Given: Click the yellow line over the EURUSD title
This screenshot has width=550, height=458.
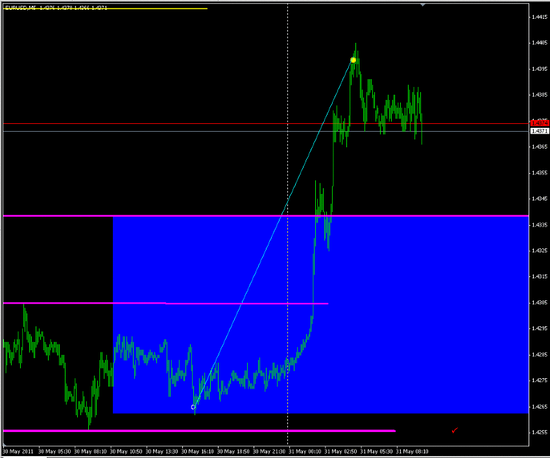Looking at the screenshot, I should click(x=105, y=8).
